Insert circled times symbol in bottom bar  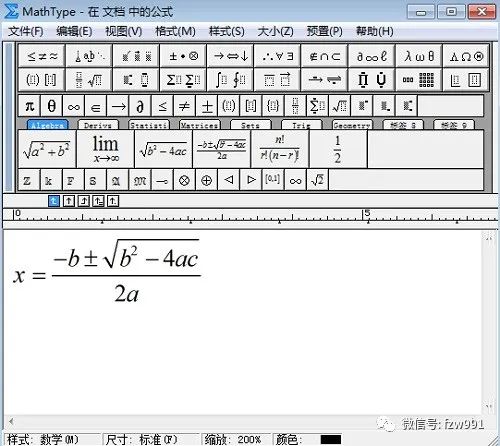pyautogui.click(x=184, y=180)
